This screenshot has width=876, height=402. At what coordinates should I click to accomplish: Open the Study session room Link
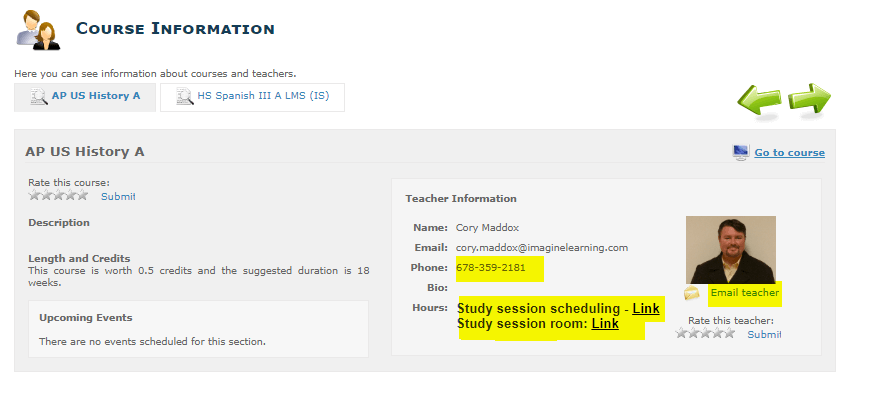click(605, 324)
